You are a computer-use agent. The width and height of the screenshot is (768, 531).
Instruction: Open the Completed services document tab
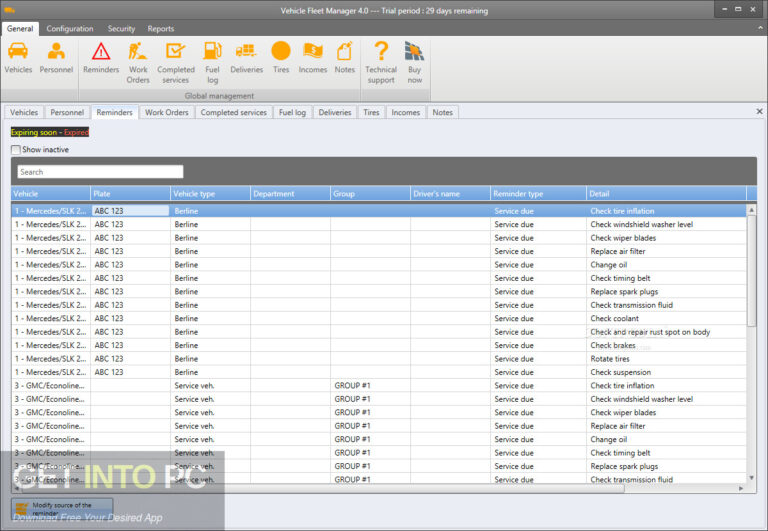pos(234,112)
